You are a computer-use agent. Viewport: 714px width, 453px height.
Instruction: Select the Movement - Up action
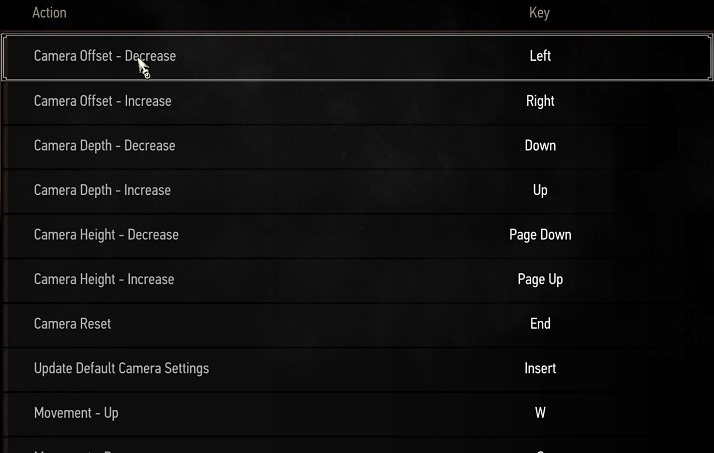(x=76, y=413)
